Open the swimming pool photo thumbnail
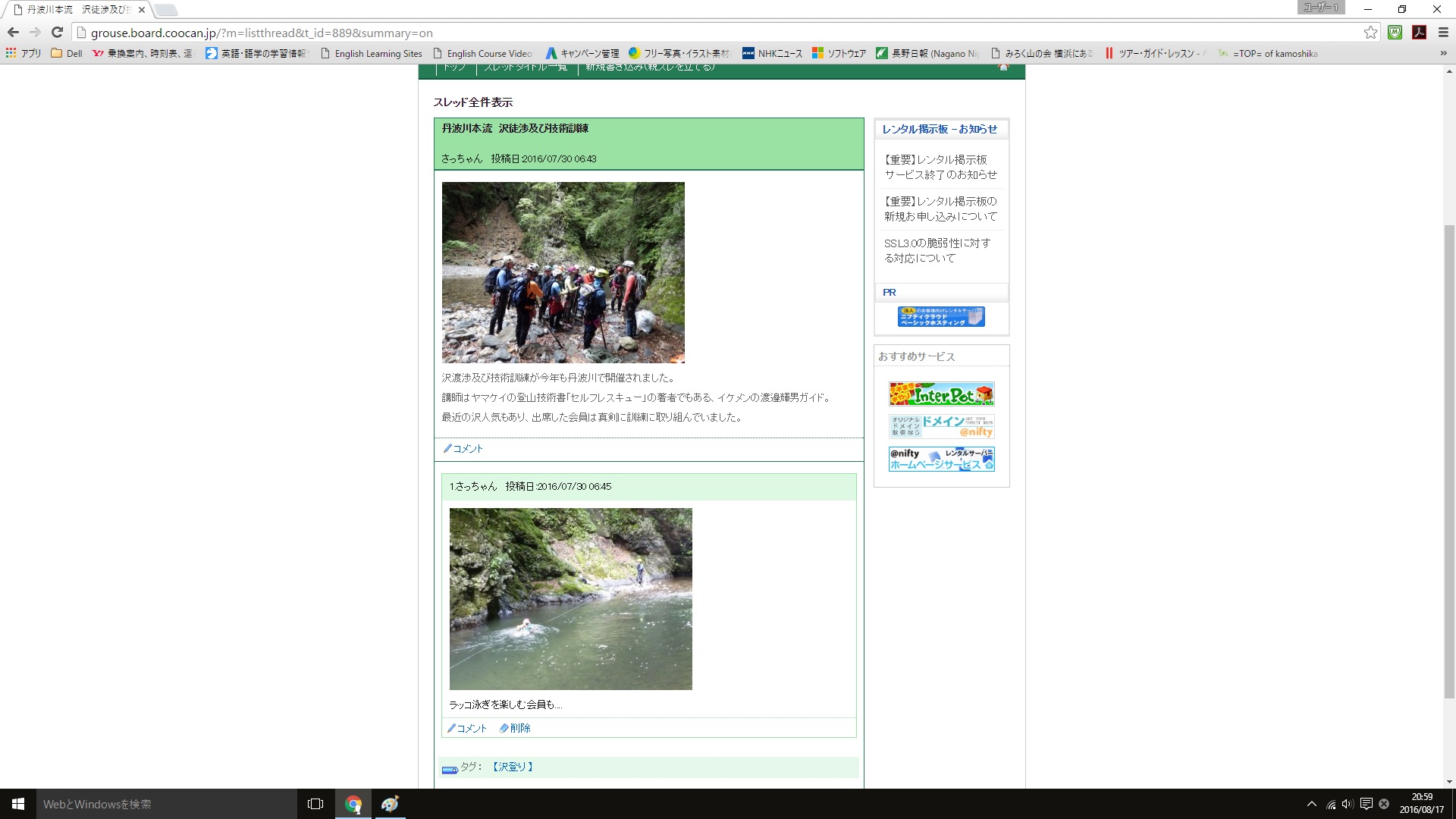1456x819 pixels. 570,598
